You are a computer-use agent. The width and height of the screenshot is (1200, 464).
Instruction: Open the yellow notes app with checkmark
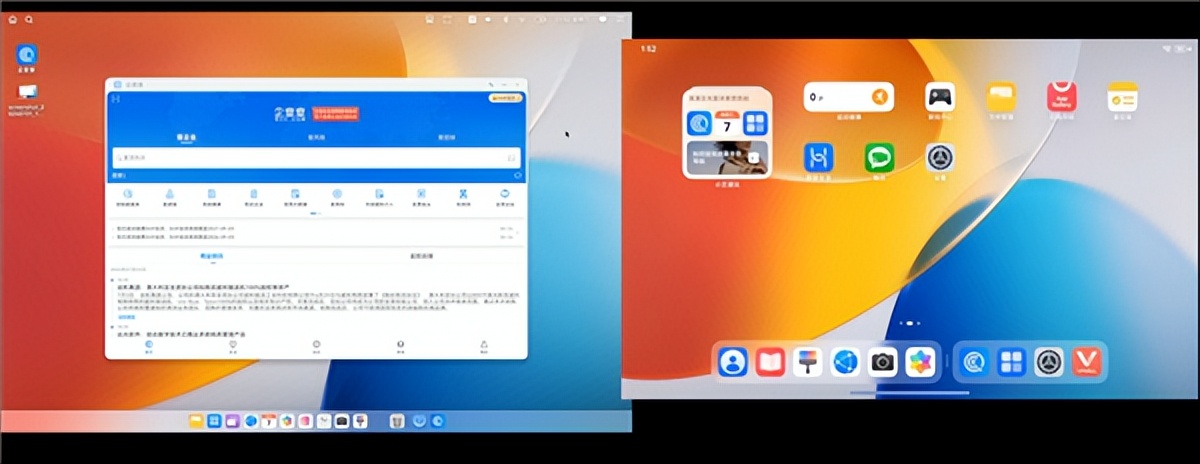(x=1121, y=97)
